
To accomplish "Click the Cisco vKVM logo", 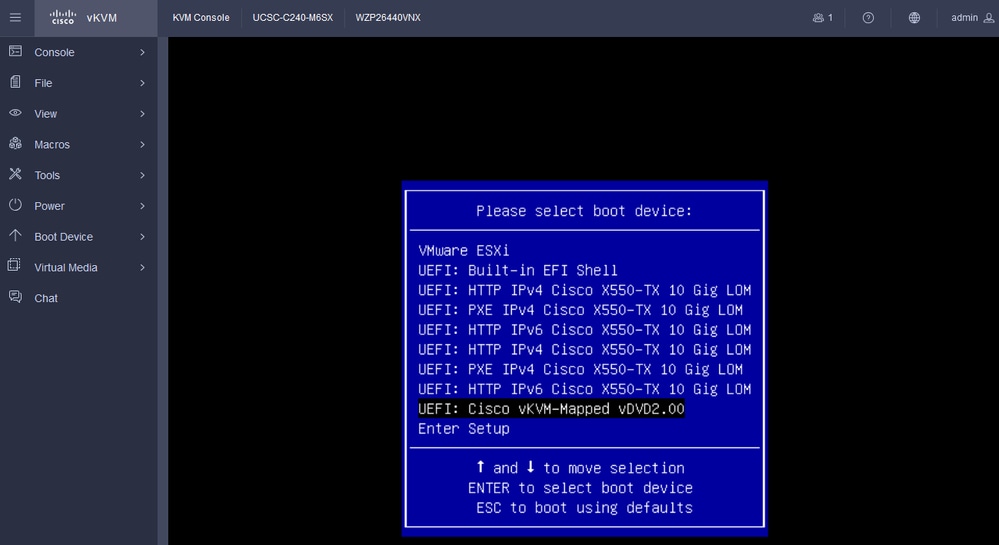I will click(x=83, y=18).
